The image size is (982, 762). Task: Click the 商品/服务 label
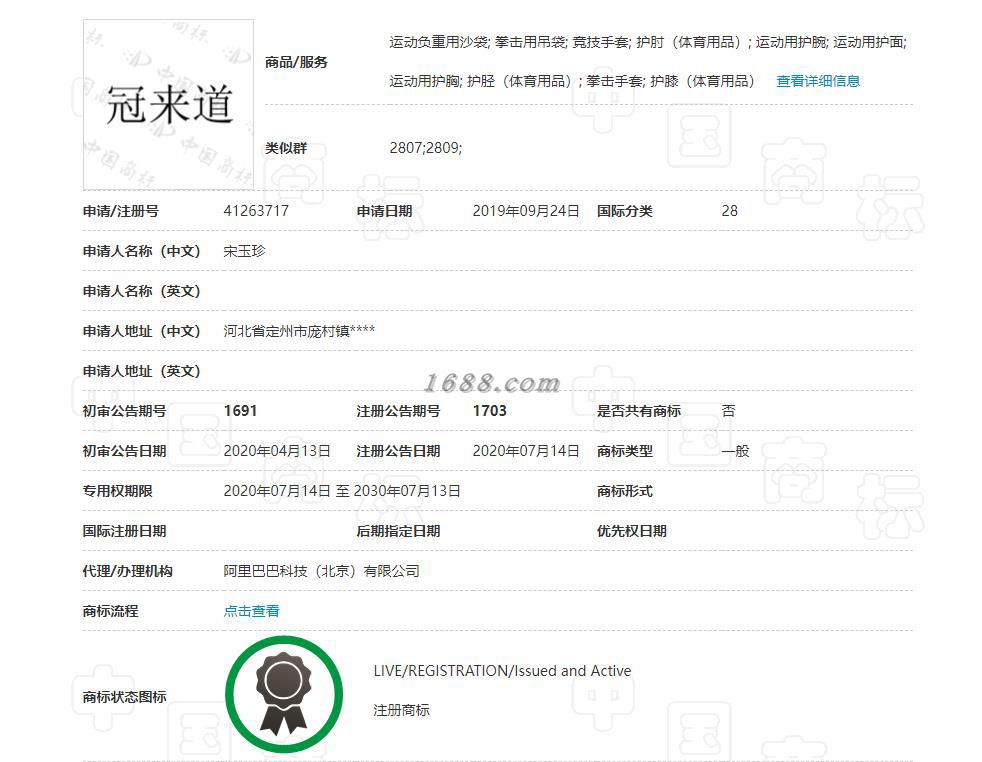click(x=296, y=62)
